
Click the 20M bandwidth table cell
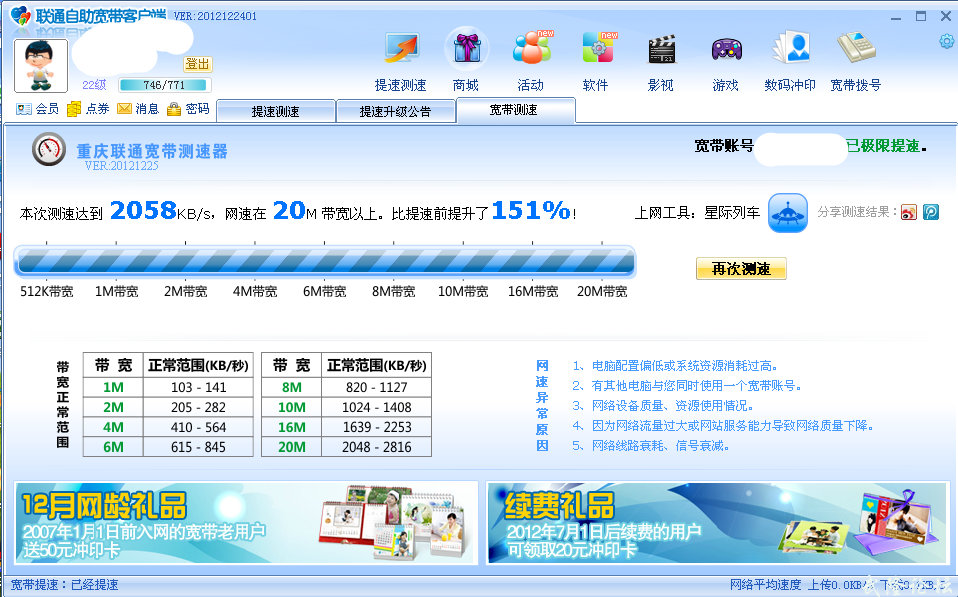pyautogui.click(x=292, y=447)
